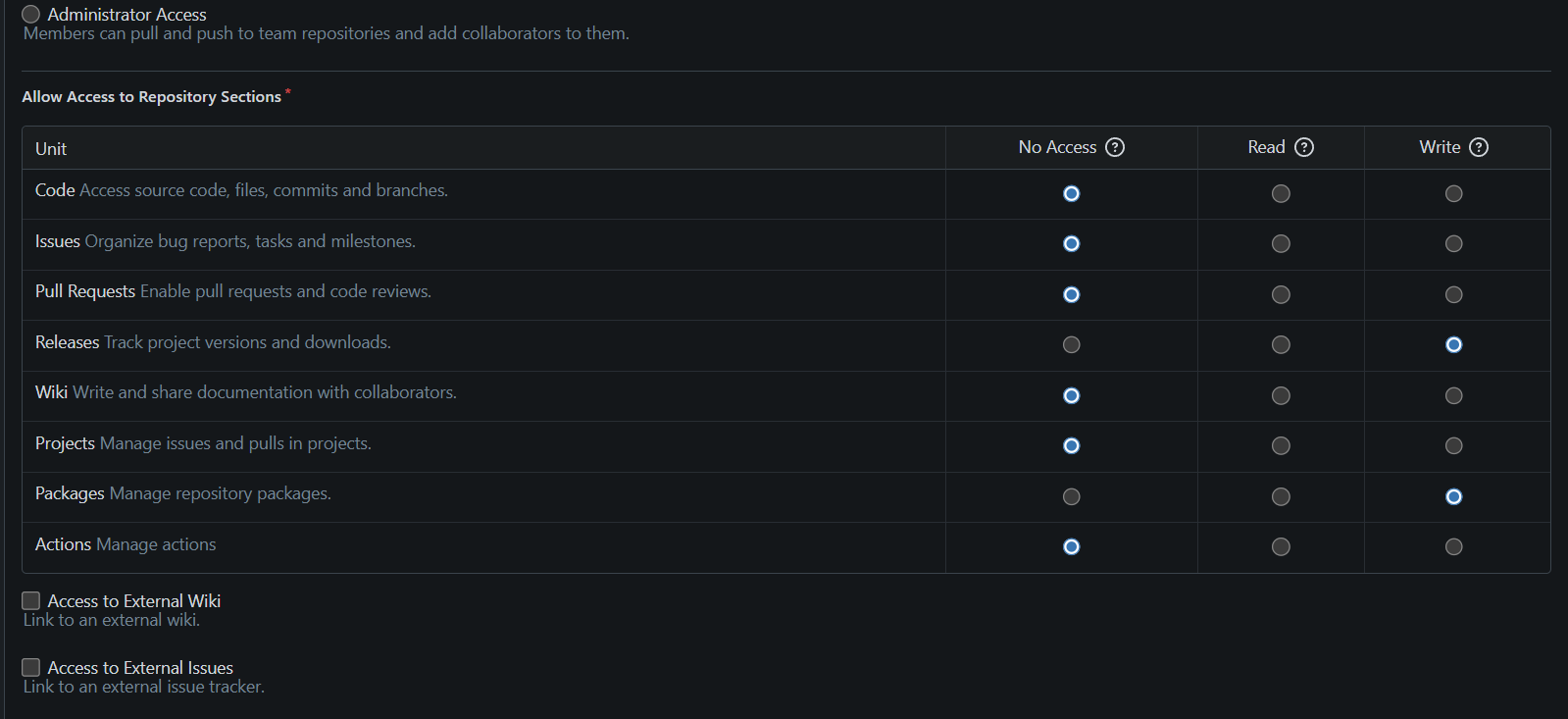Grant Write access for Pull Requests
This screenshot has width=1568, height=719.
1453,295
